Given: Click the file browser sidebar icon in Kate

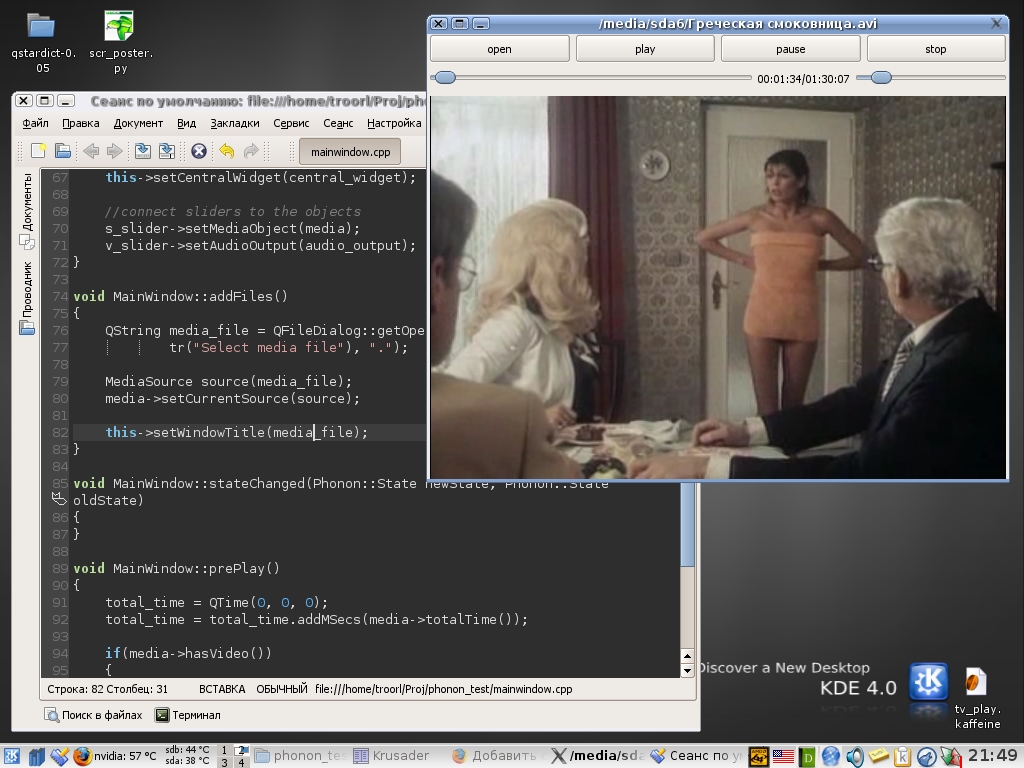Looking at the screenshot, I should click(27, 327).
